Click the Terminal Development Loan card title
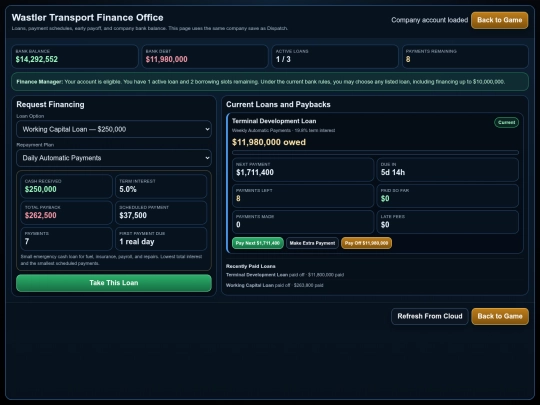The height and width of the screenshot is (405, 540). pos(274,121)
